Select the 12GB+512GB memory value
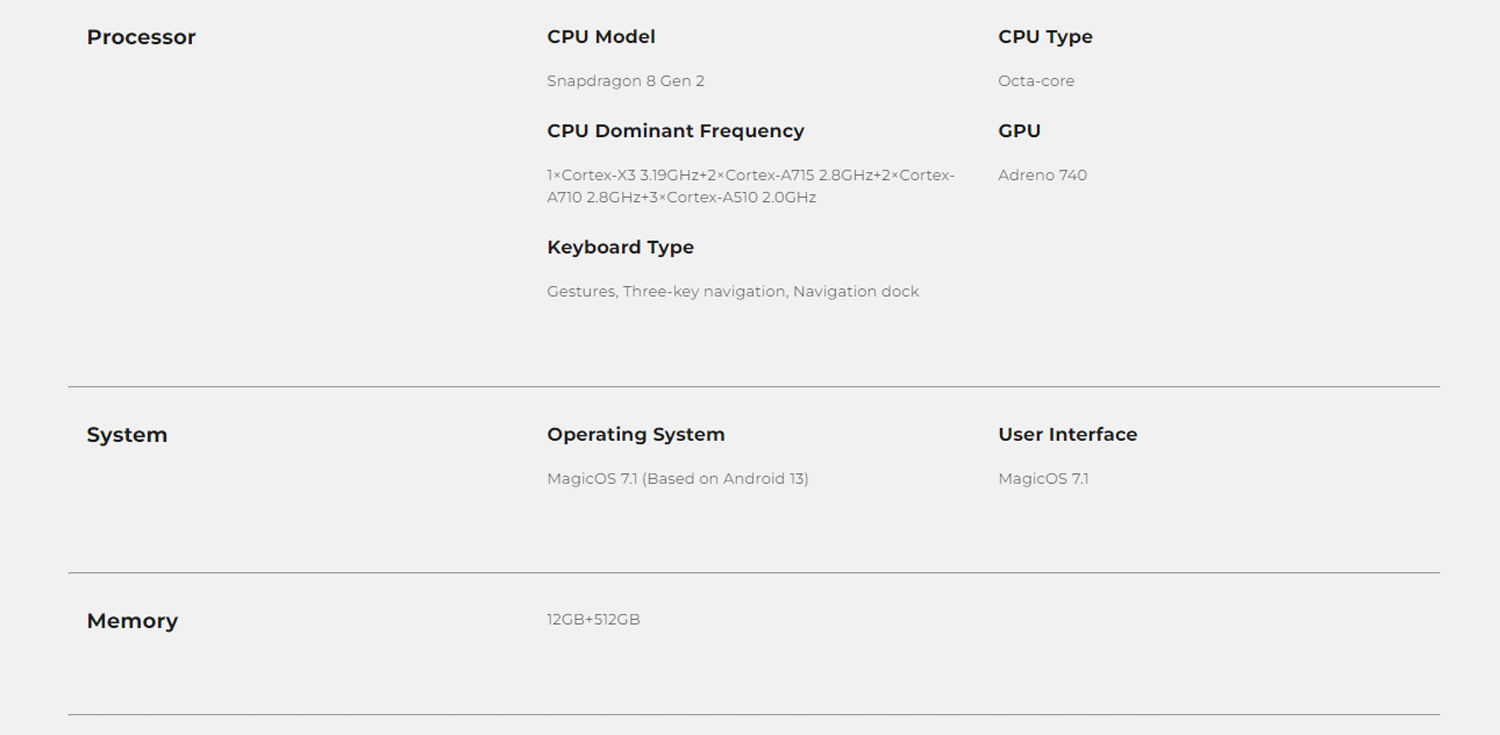1500x735 pixels. pos(593,620)
